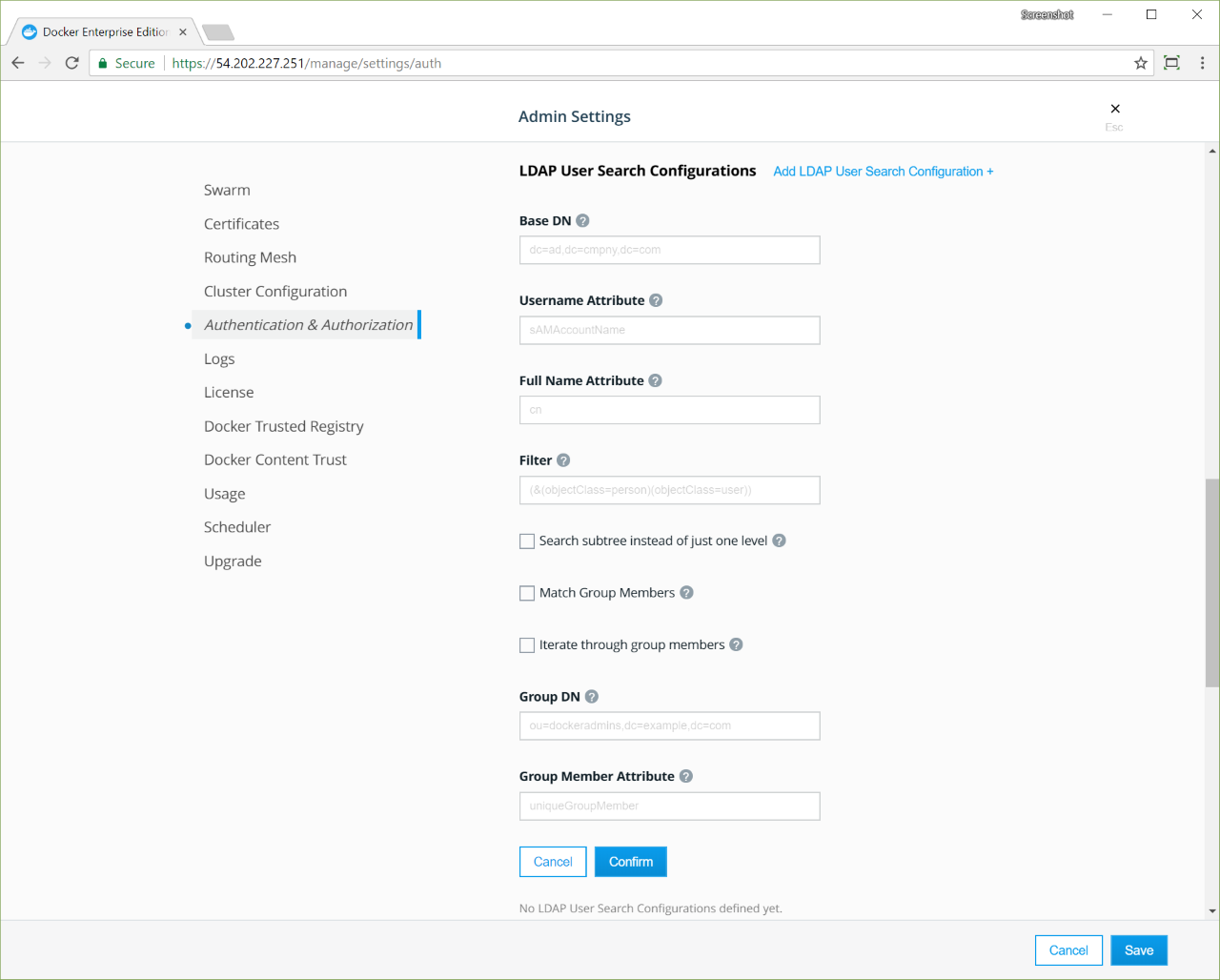Close Admin Settings with the X icon
The width and height of the screenshot is (1220, 980).
coord(1114,109)
